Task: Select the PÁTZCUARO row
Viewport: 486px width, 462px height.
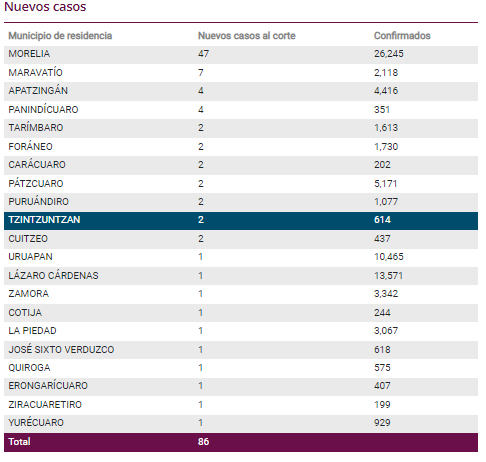Action: (x=241, y=184)
